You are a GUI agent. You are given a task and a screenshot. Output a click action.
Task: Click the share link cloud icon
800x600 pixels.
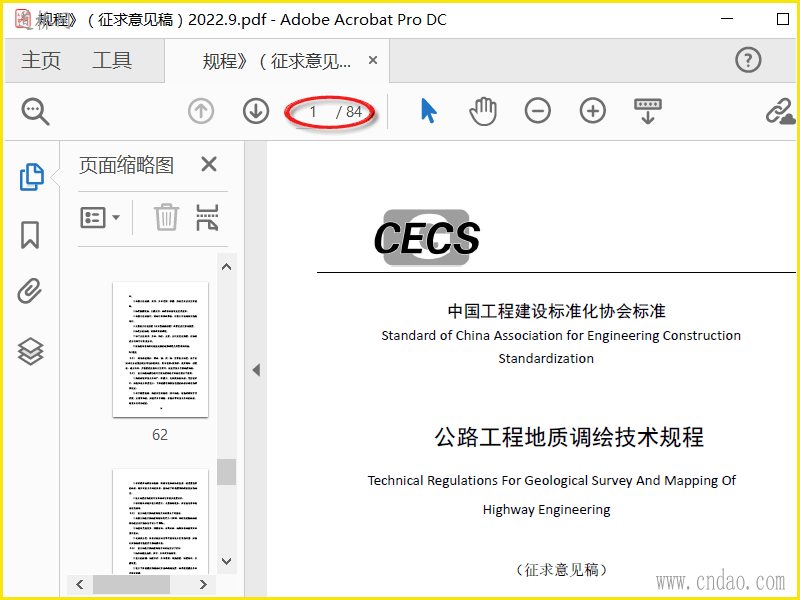click(780, 111)
